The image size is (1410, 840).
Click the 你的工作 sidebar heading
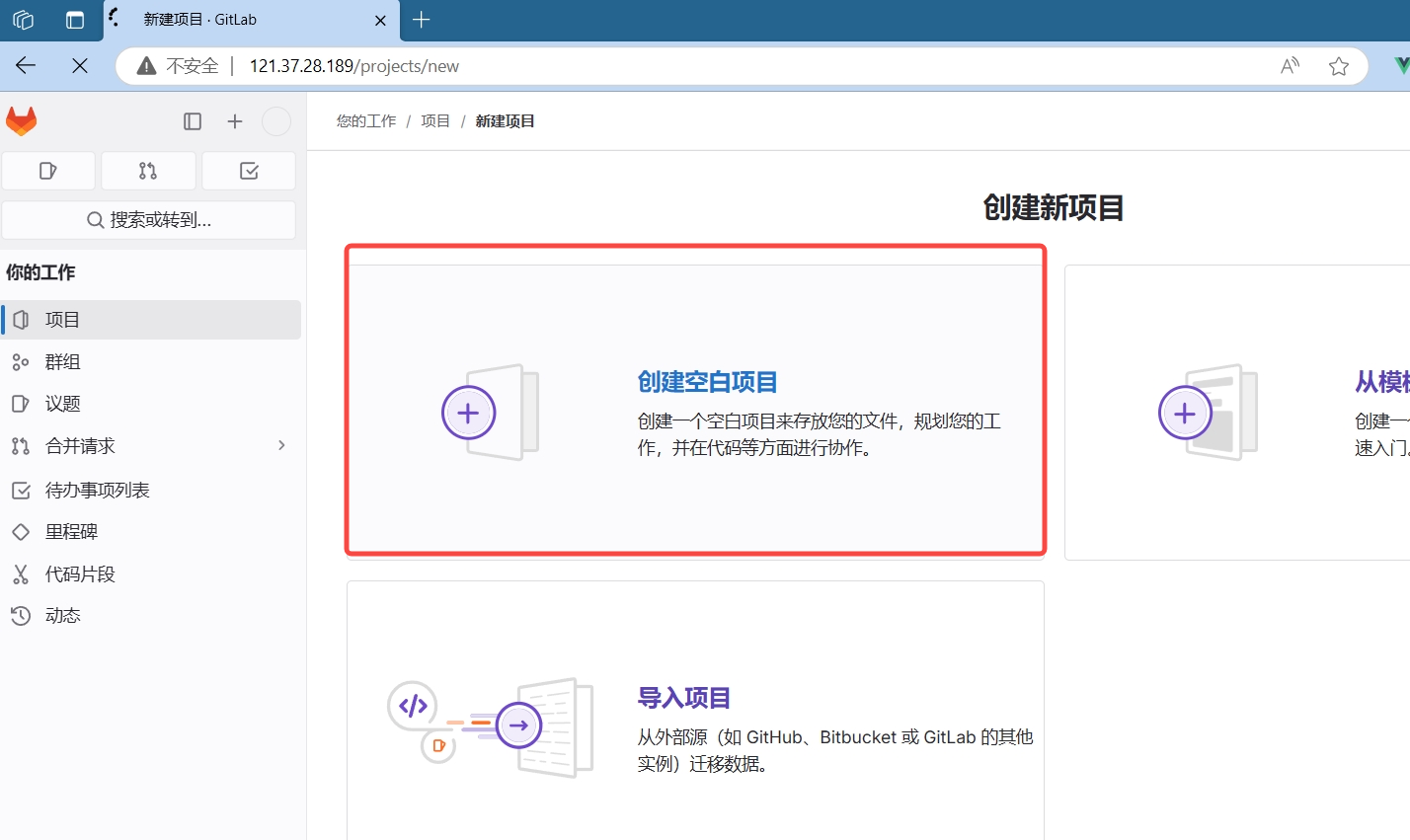click(40, 272)
